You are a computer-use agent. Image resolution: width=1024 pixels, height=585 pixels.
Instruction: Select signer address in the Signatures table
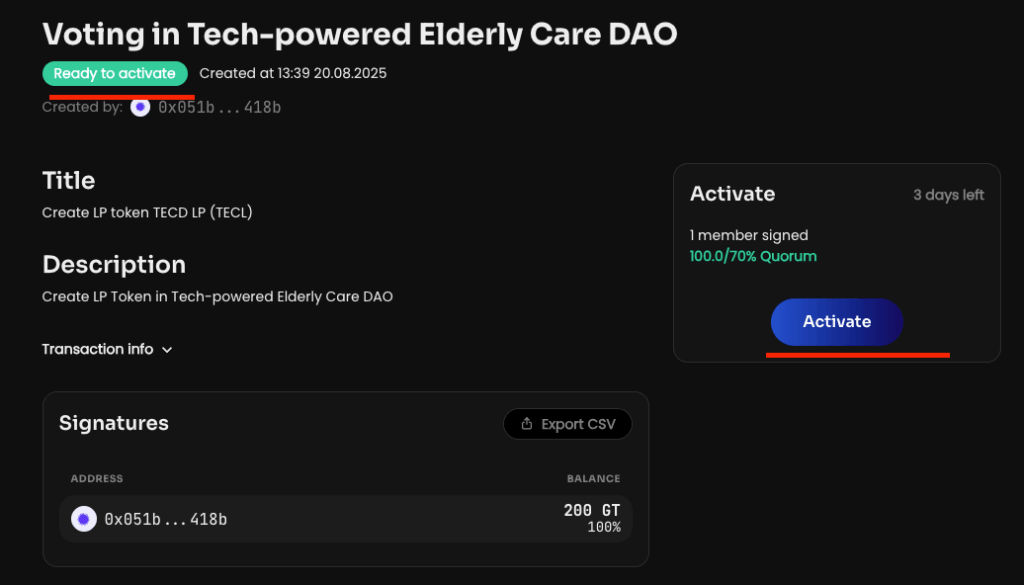click(165, 519)
